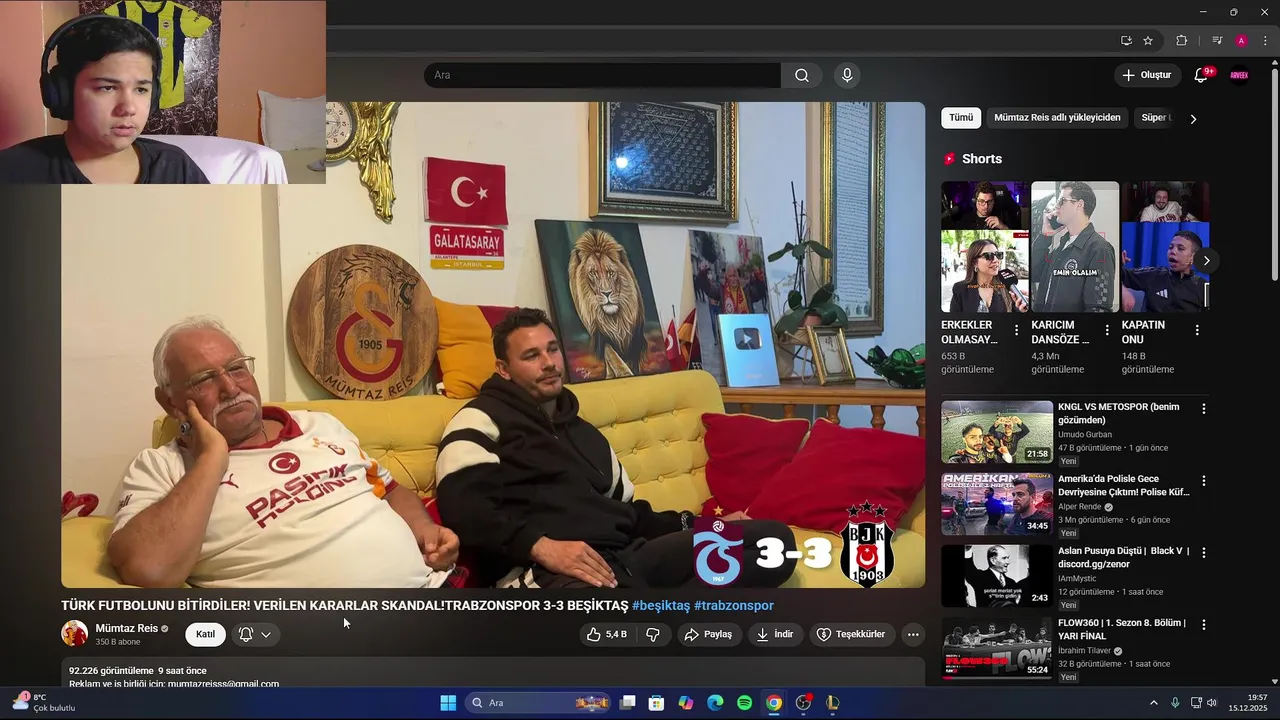This screenshot has height=720, width=1280.
Task: Send Teşekkürler super thanks
Action: coord(851,634)
